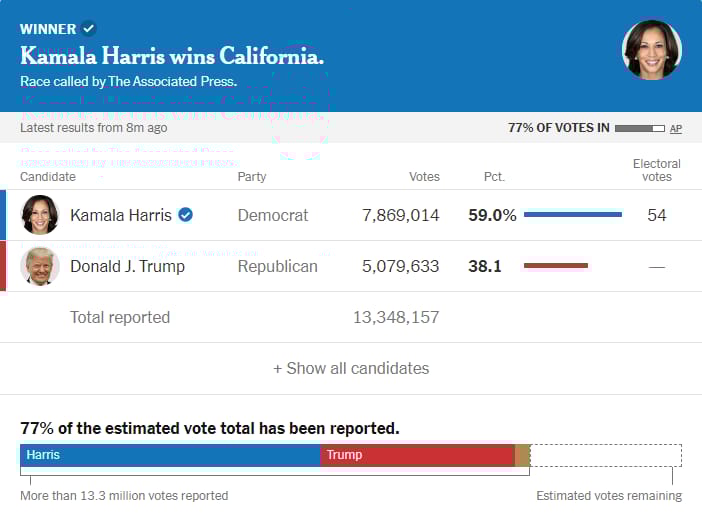
Task: Click the Votes column header
Action: 424,177
